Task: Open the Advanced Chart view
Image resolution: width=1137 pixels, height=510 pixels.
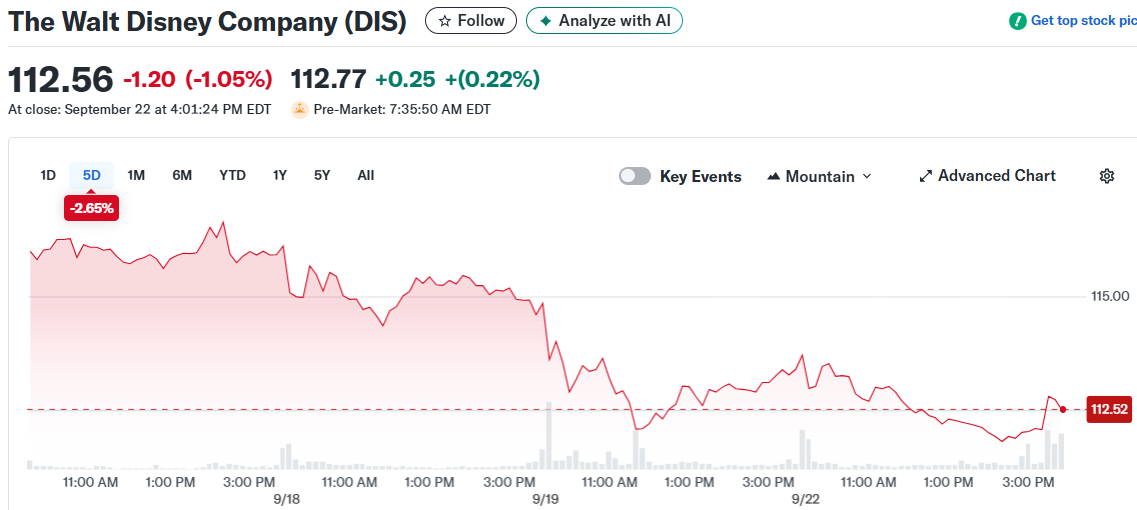Action: coord(987,176)
